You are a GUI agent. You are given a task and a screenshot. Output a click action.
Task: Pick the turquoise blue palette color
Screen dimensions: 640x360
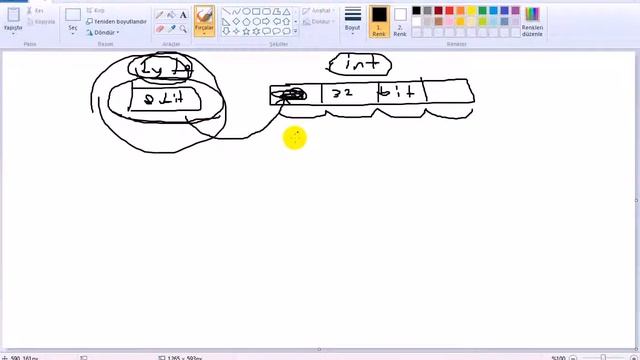(494, 11)
